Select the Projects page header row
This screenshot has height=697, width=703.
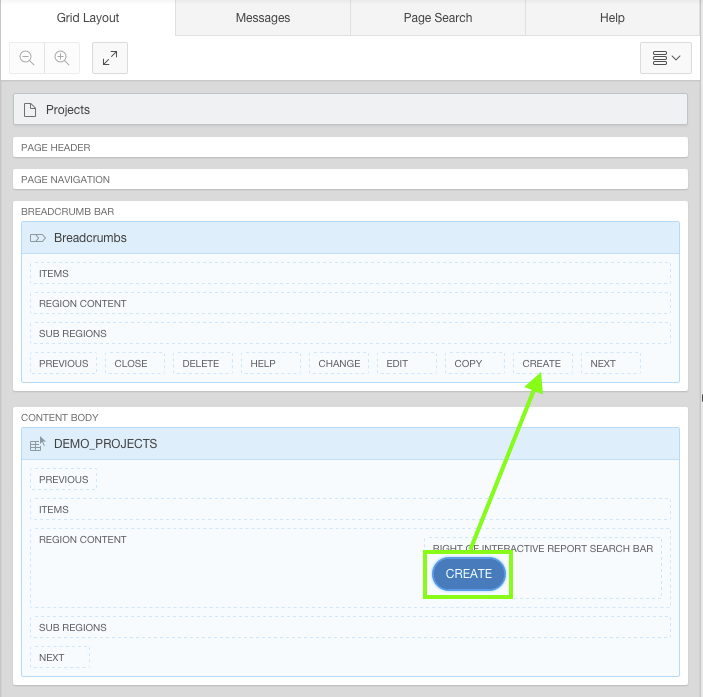tap(350, 109)
